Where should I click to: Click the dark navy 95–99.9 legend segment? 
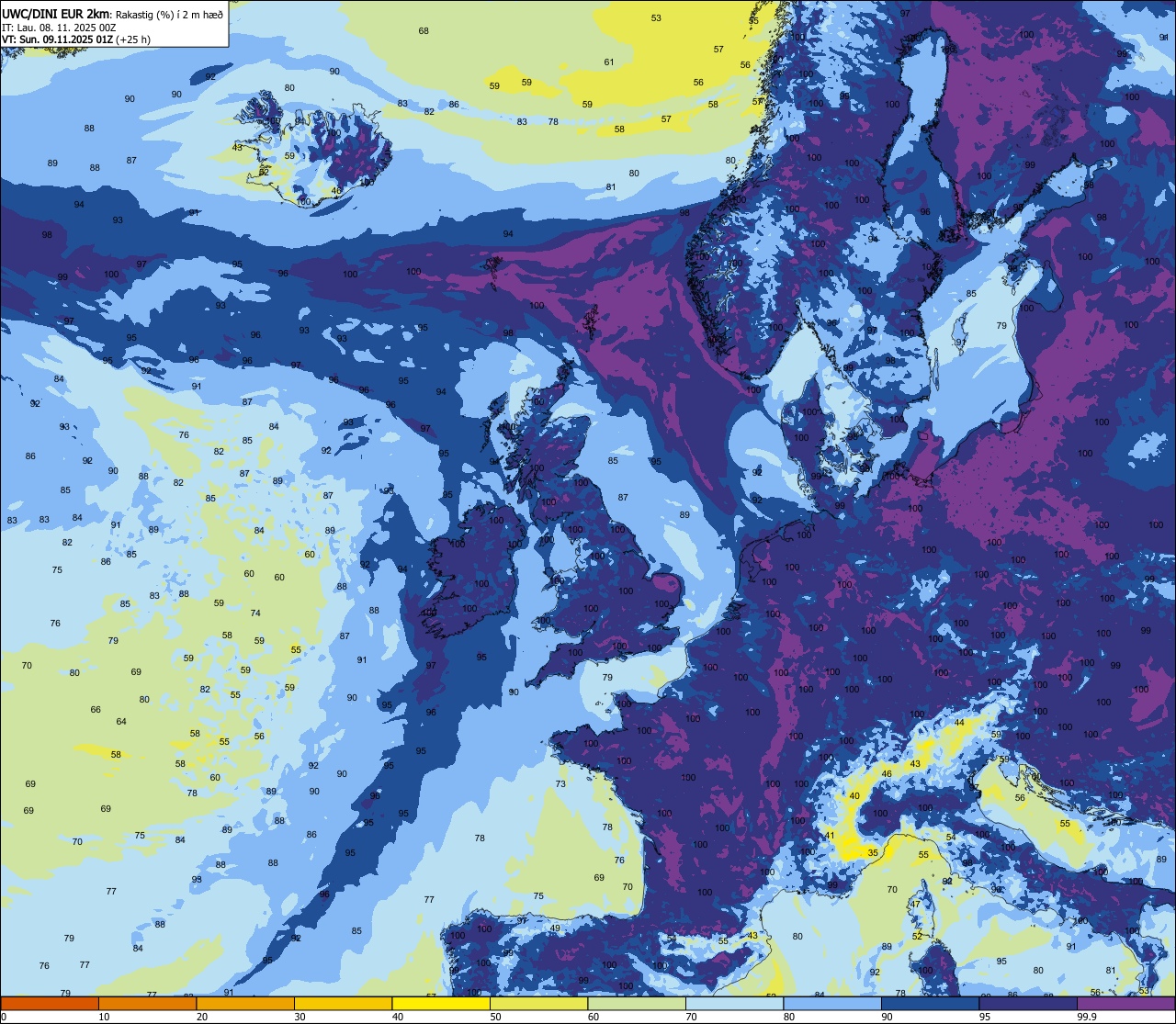[x=1028, y=1003]
